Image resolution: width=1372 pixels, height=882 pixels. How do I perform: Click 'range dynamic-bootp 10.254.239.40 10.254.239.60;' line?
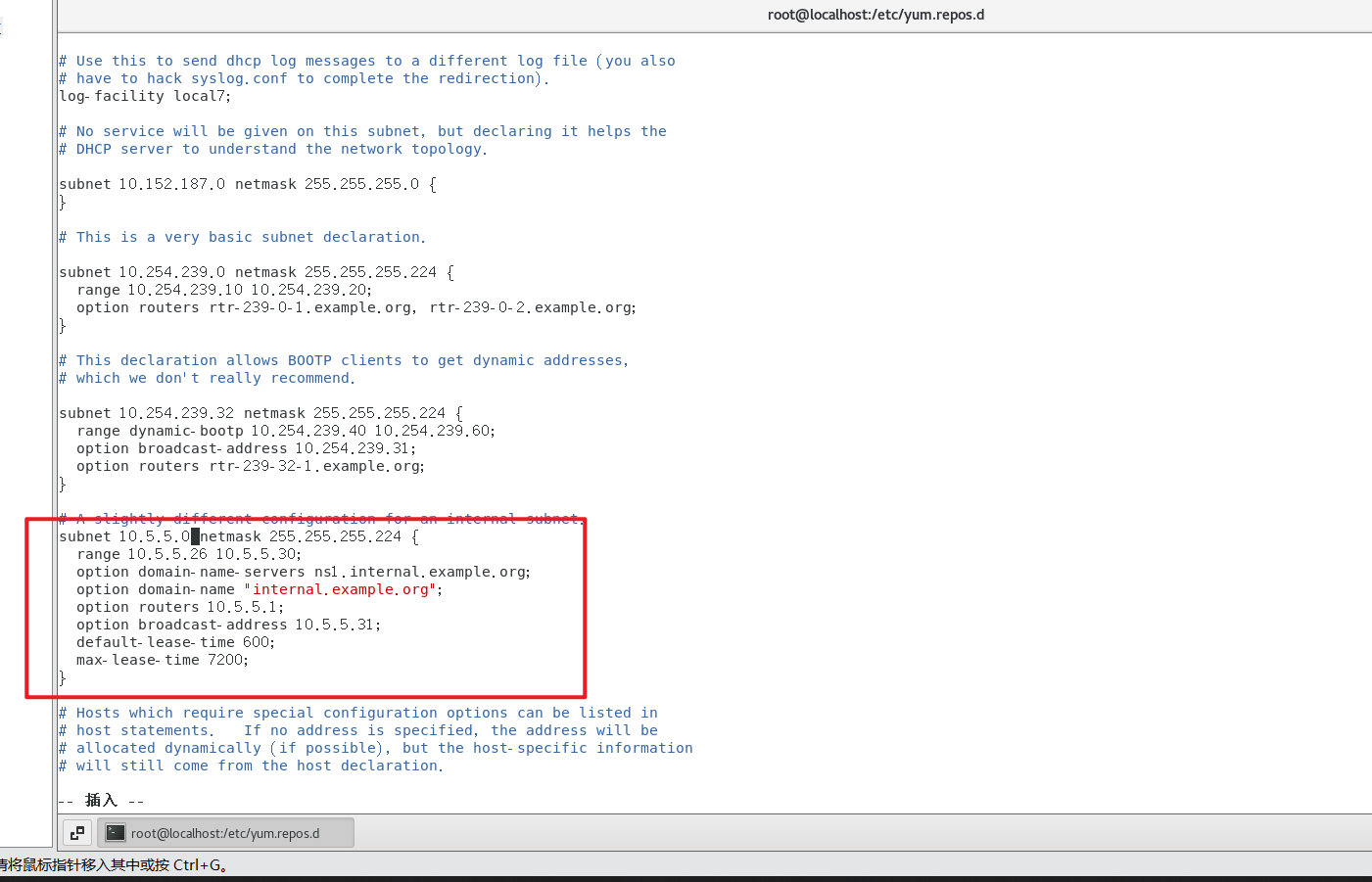(286, 431)
